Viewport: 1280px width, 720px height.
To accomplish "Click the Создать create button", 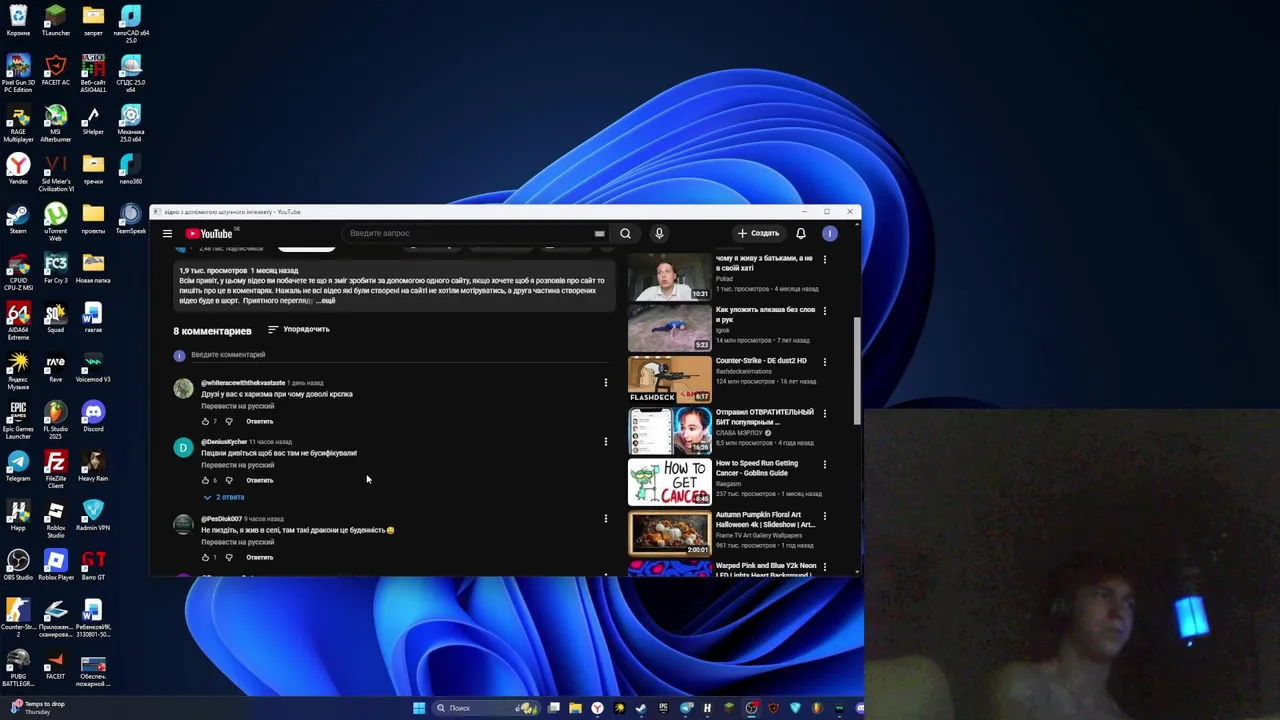I will pos(758,233).
